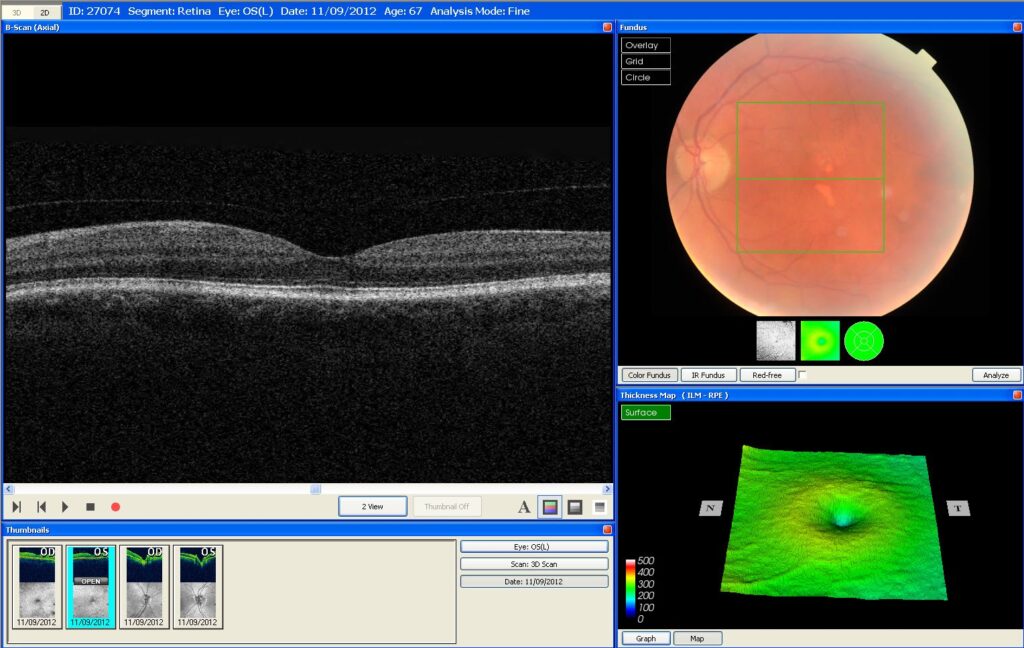The image size is (1024, 648).
Task: Click the Thumbnail Off button
Action: pyautogui.click(x=447, y=506)
